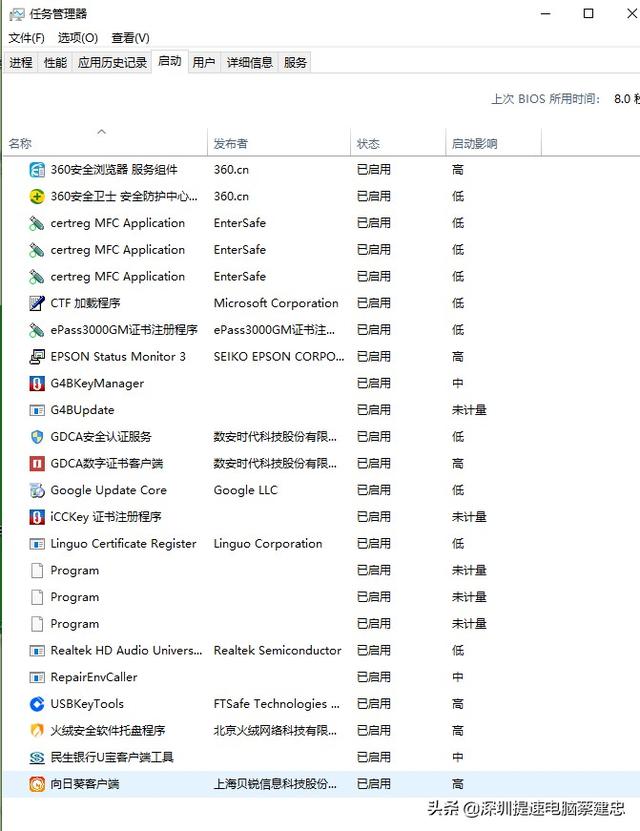Screen dimensions: 640x831
Task: Maximize the Task Manager window
Action: (x=588, y=13)
